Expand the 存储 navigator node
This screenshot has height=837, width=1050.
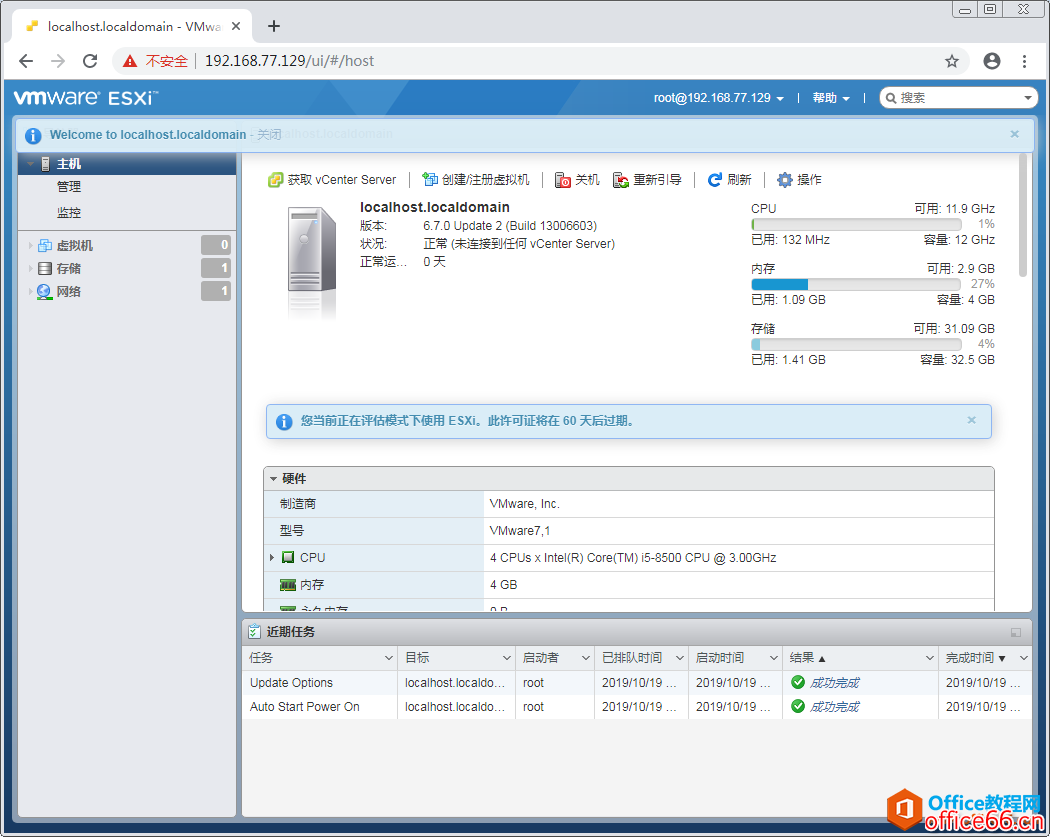[x=30, y=269]
